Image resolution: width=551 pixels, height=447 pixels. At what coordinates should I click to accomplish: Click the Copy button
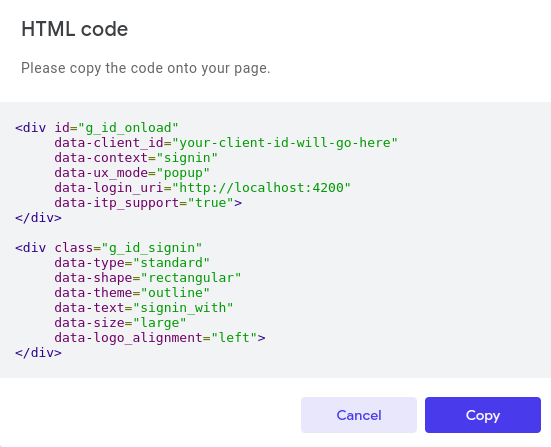[x=482, y=415]
